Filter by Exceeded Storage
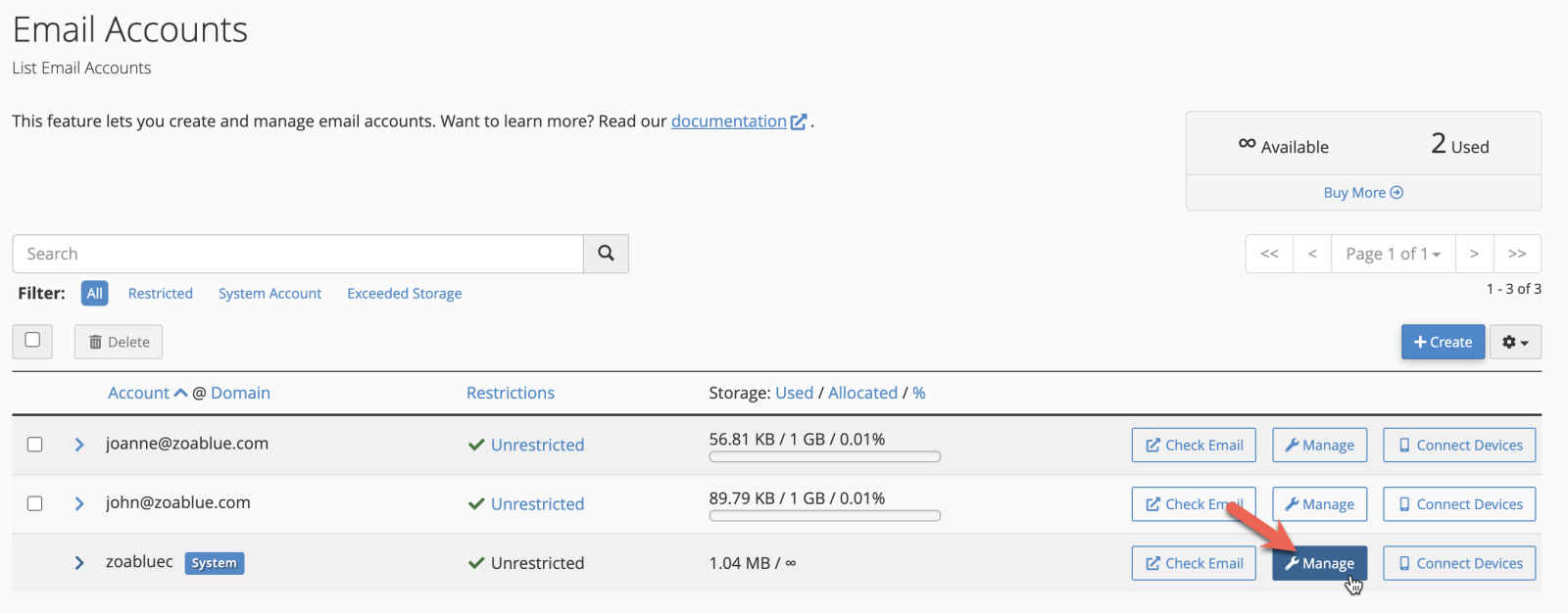Screen dimensions: 1568x613 pos(404,294)
